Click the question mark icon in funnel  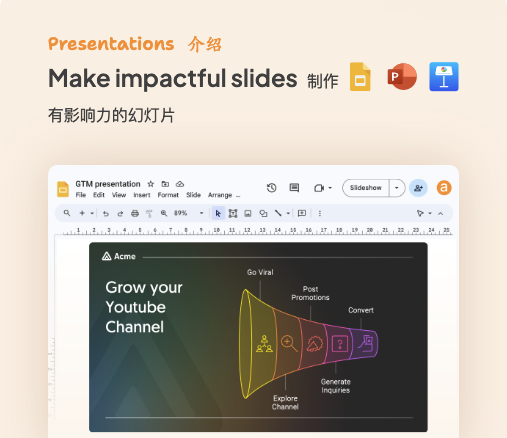[x=340, y=344]
